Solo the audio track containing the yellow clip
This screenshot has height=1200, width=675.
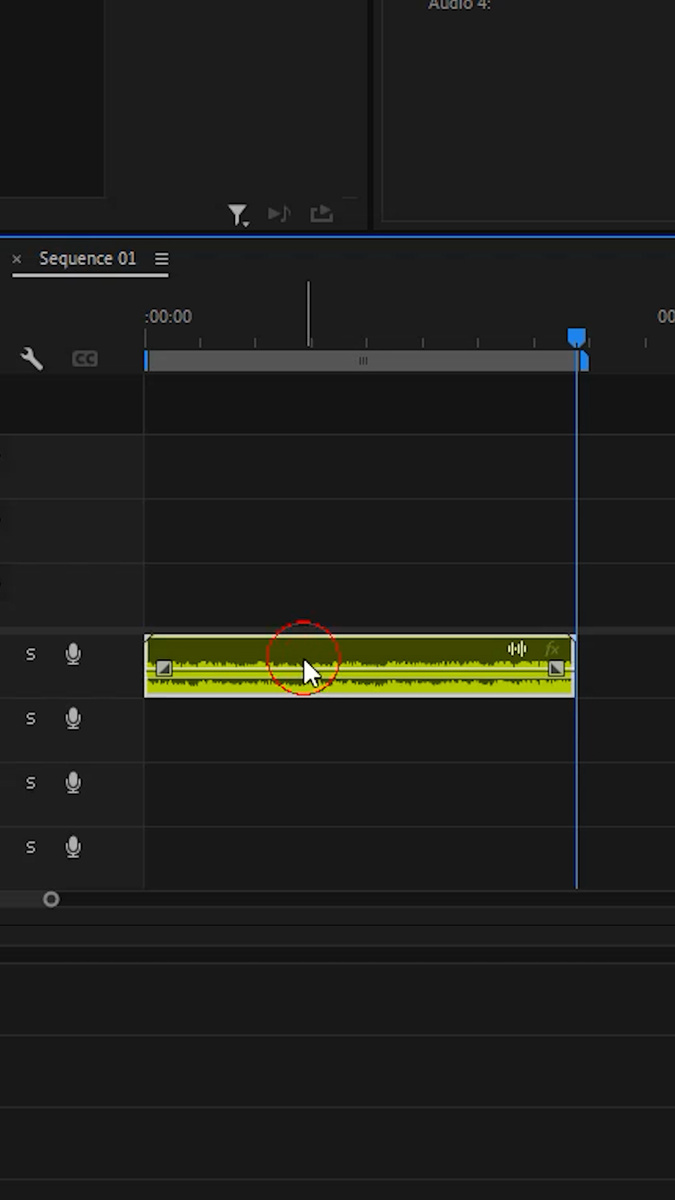point(30,654)
